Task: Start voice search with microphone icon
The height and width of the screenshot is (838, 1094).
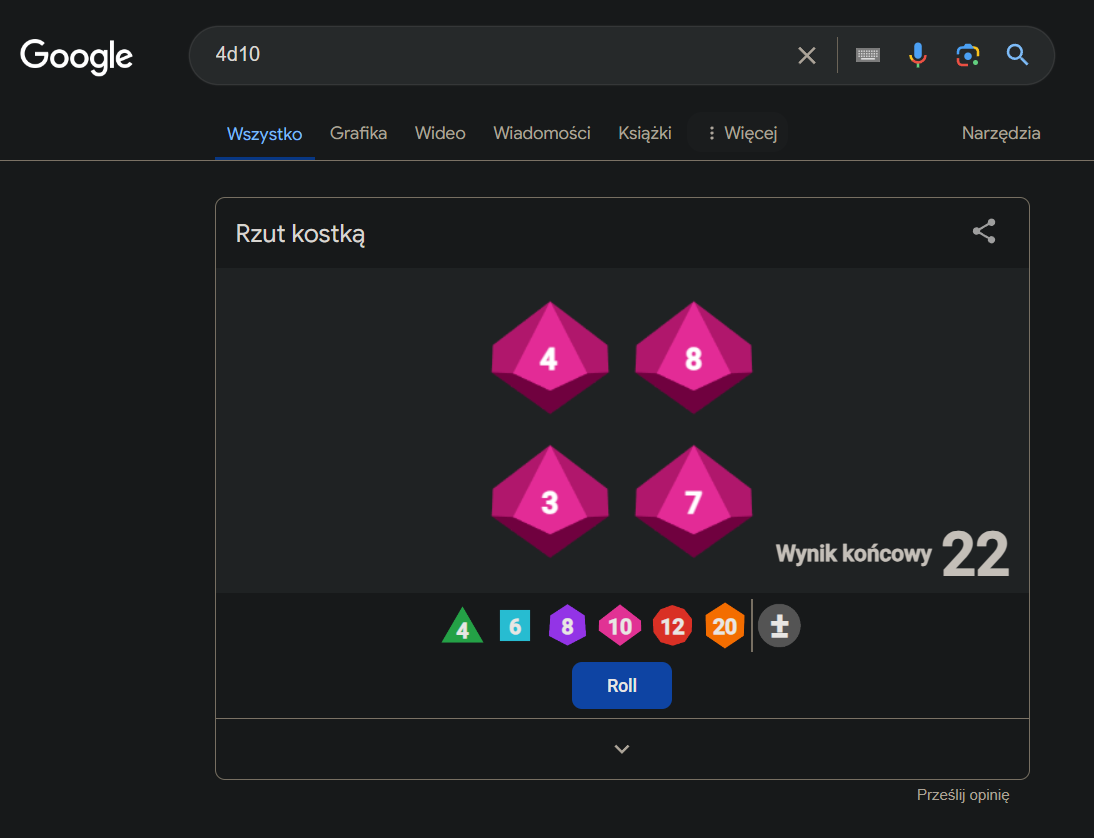Action: point(917,55)
